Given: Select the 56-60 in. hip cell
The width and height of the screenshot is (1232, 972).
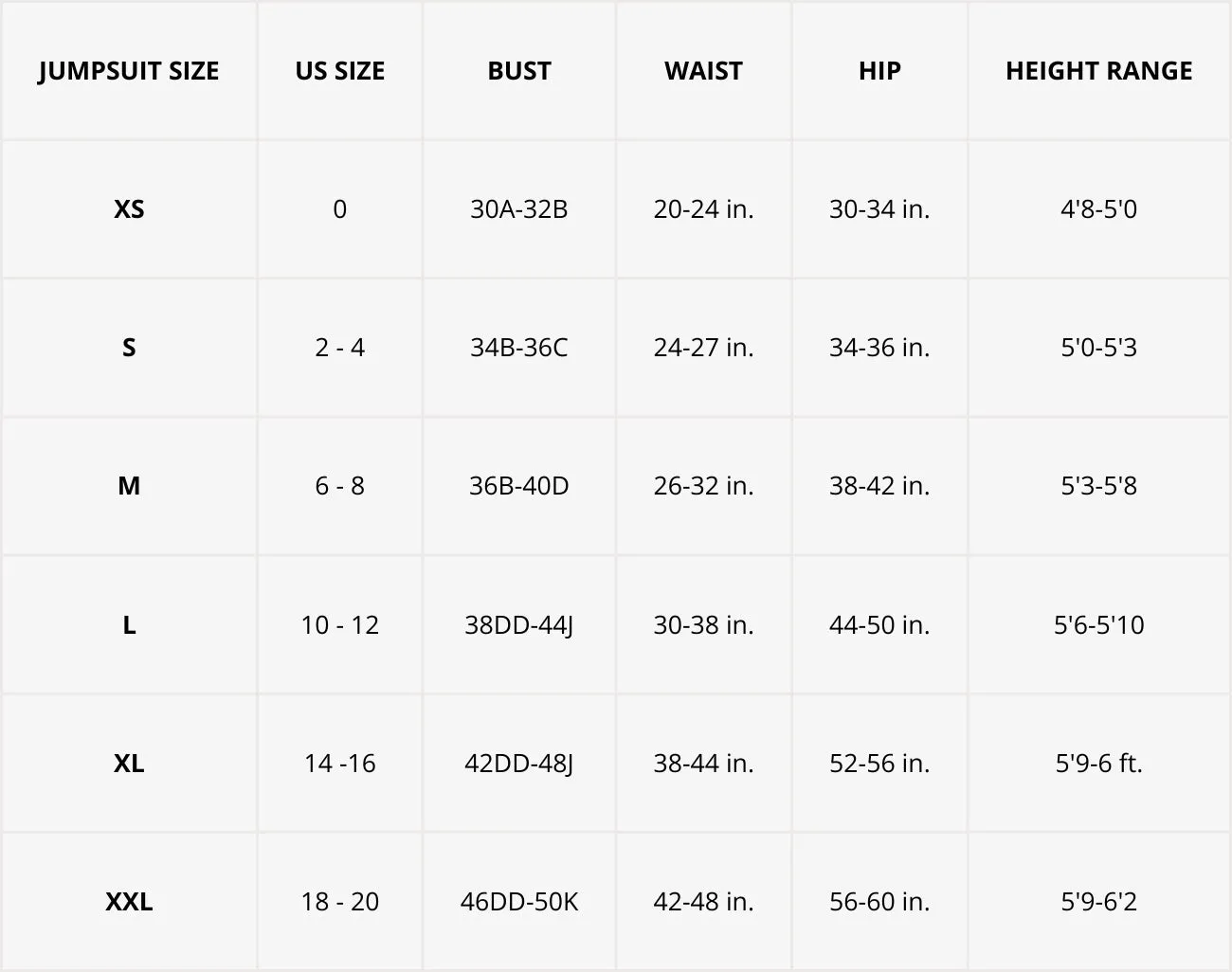Looking at the screenshot, I should 879,902.
